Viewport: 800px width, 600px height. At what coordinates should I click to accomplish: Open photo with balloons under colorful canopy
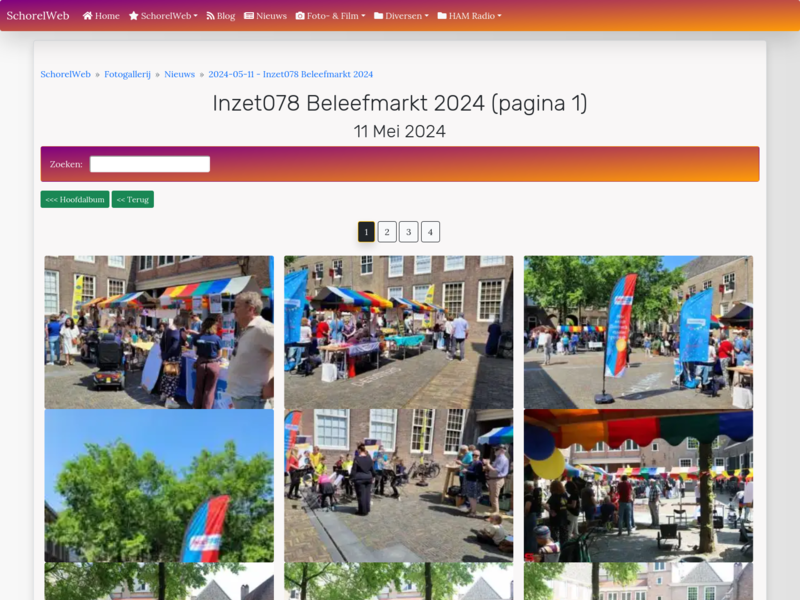638,486
